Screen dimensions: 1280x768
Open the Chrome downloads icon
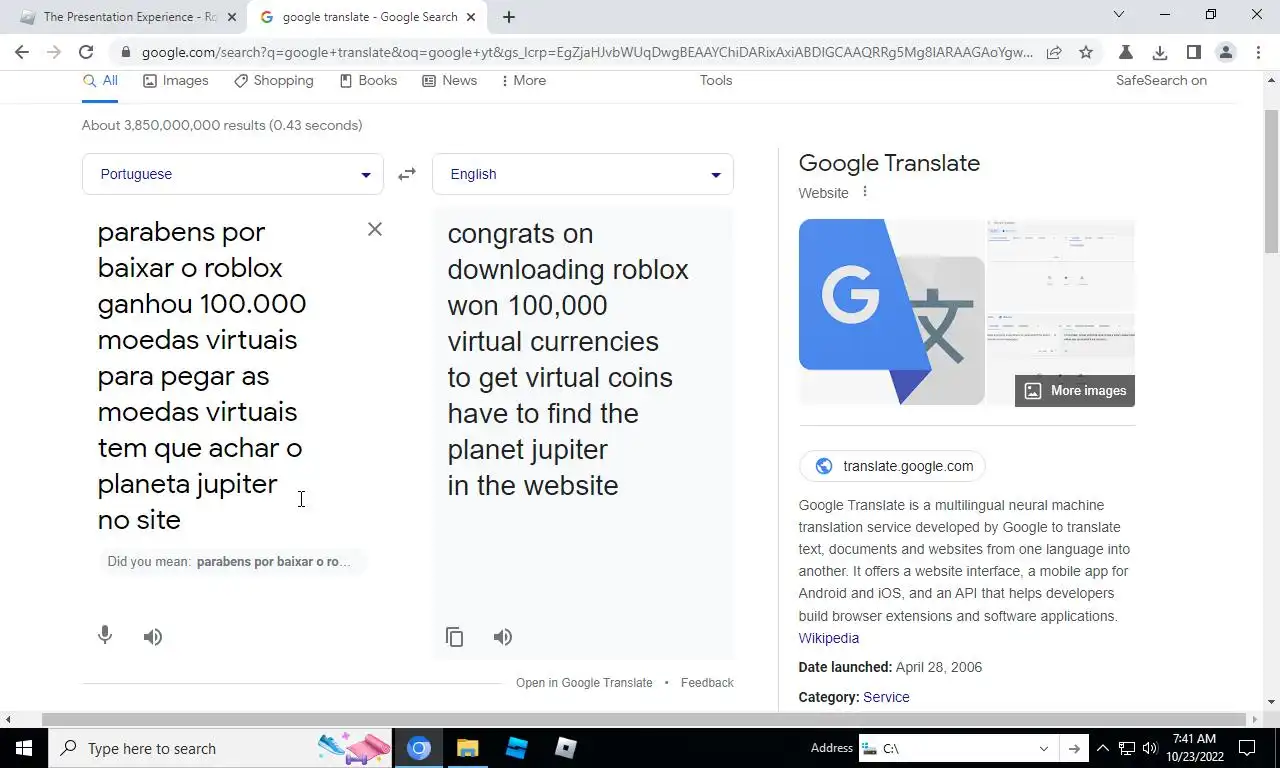pos(1160,52)
